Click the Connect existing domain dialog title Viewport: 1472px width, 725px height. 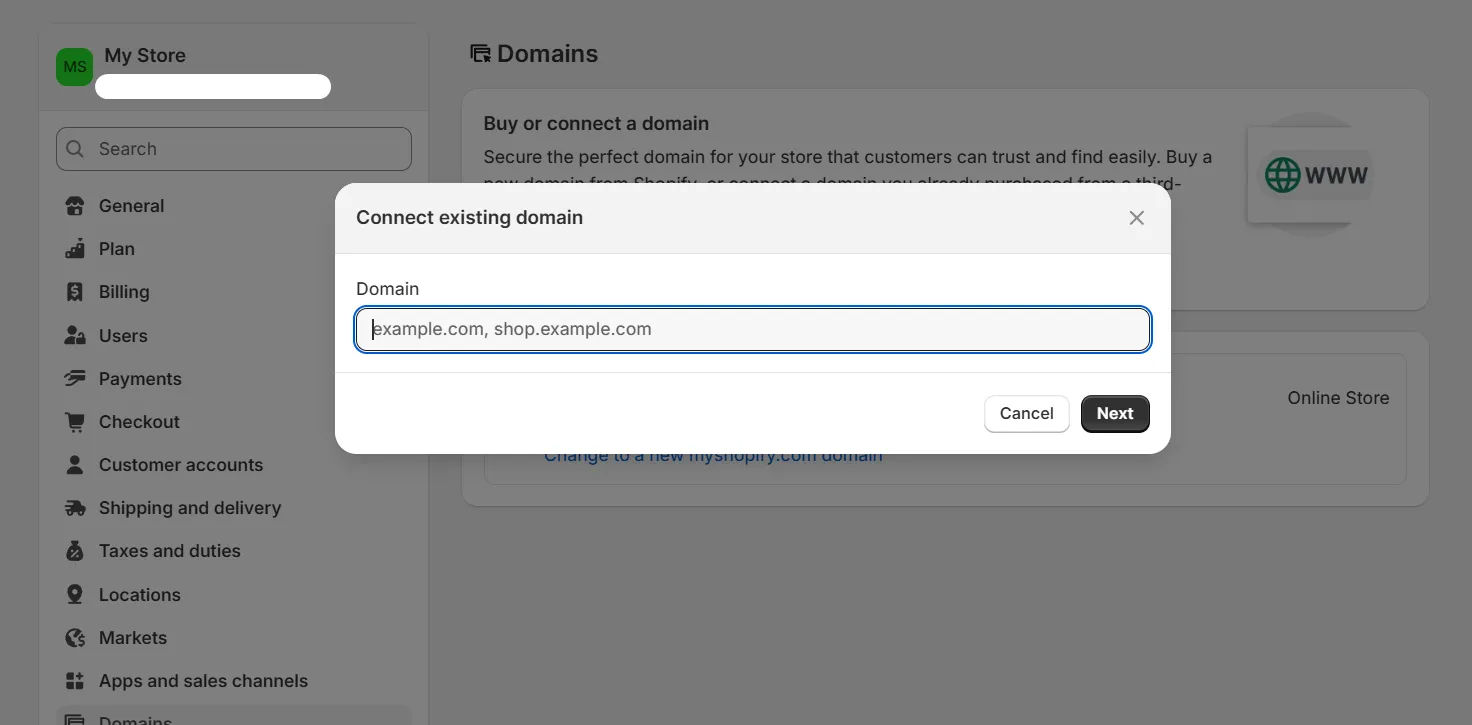click(x=469, y=218)
